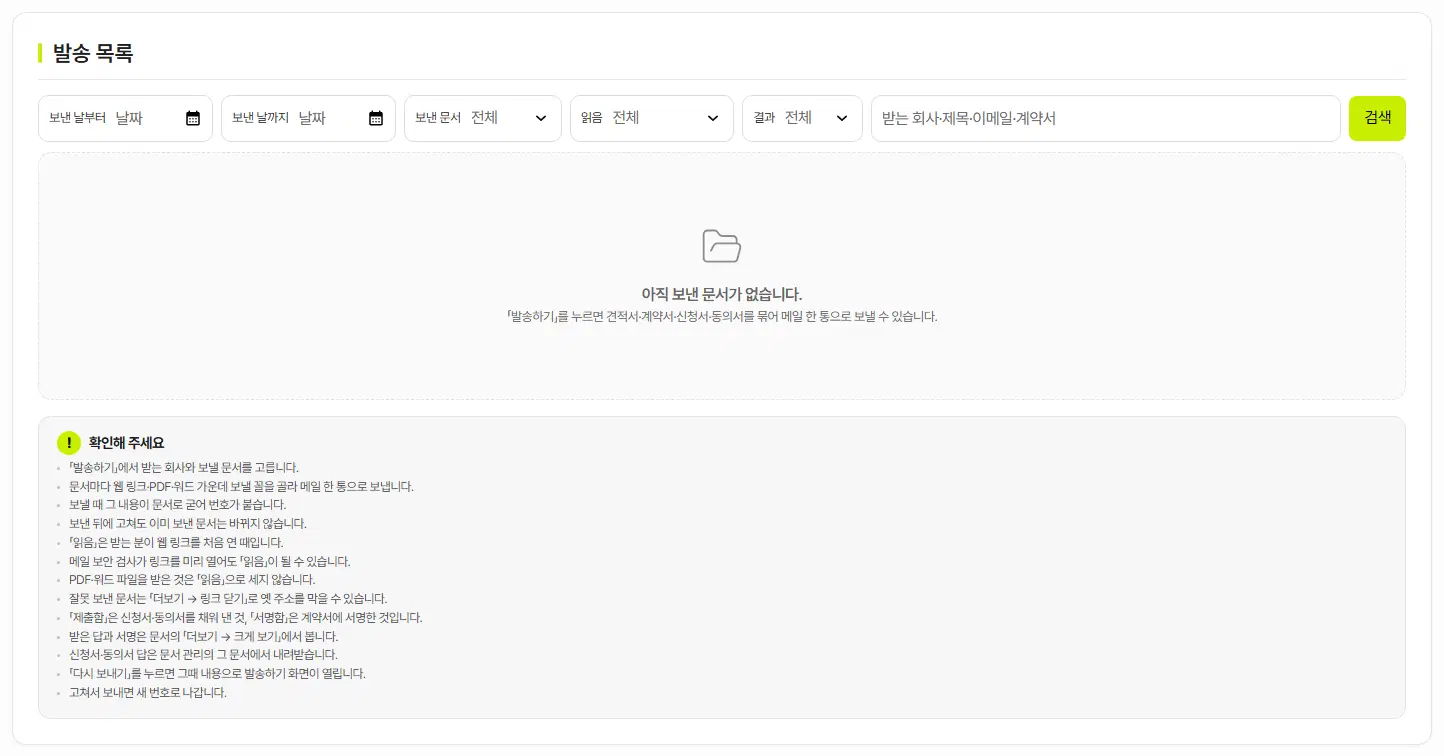The width and height of the screenshot is (1444, 756).
Task: Click the 날짜 placeholder in 보낸 날까지
Action: click(312, 118)
